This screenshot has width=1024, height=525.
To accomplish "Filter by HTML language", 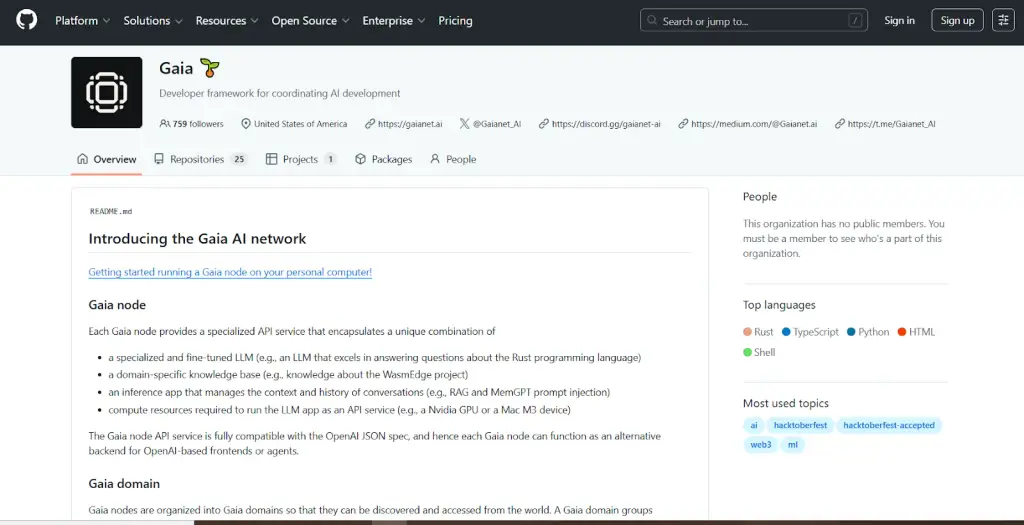I will point(921,332).
